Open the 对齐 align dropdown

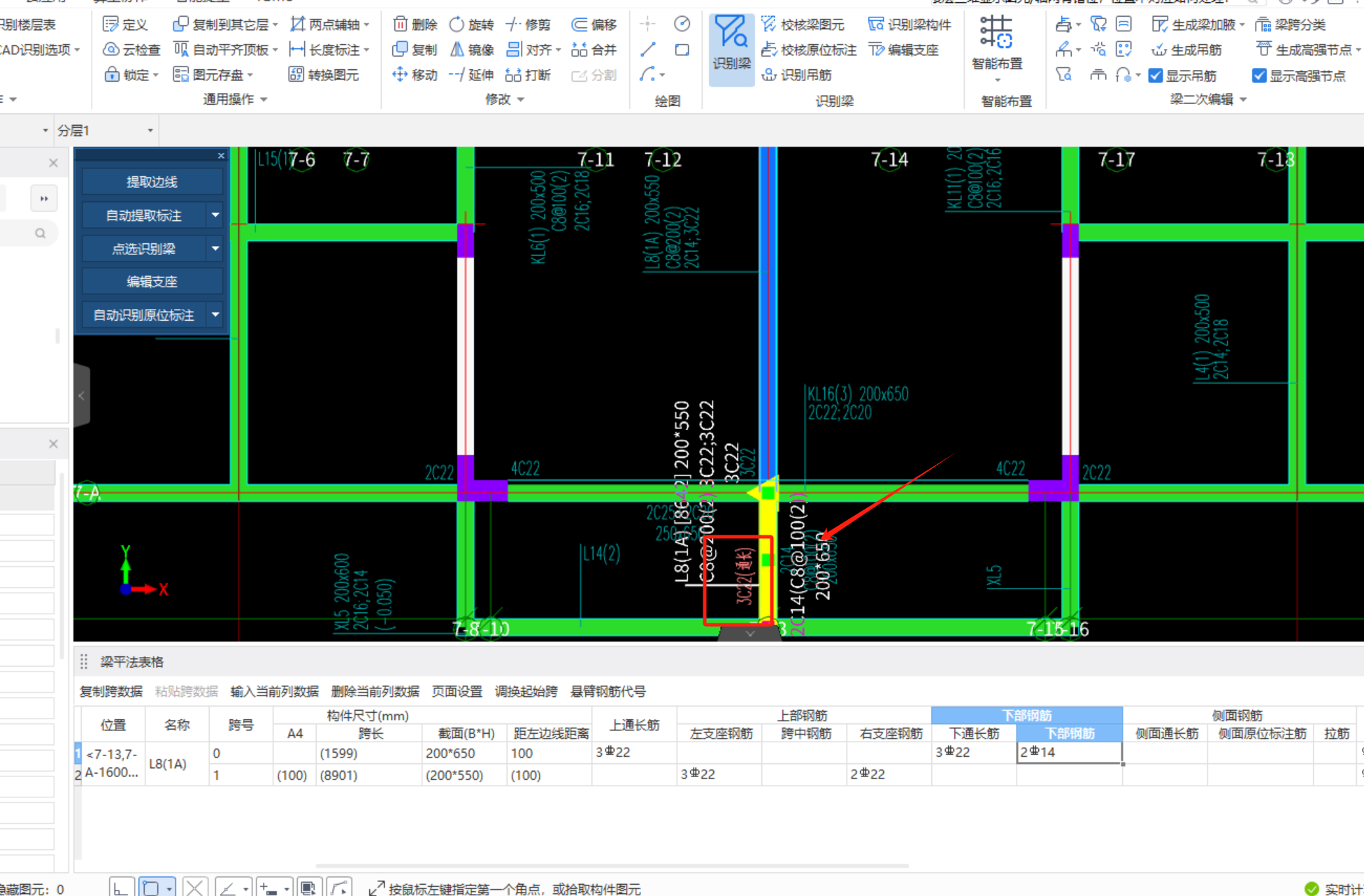click(559, 50)
